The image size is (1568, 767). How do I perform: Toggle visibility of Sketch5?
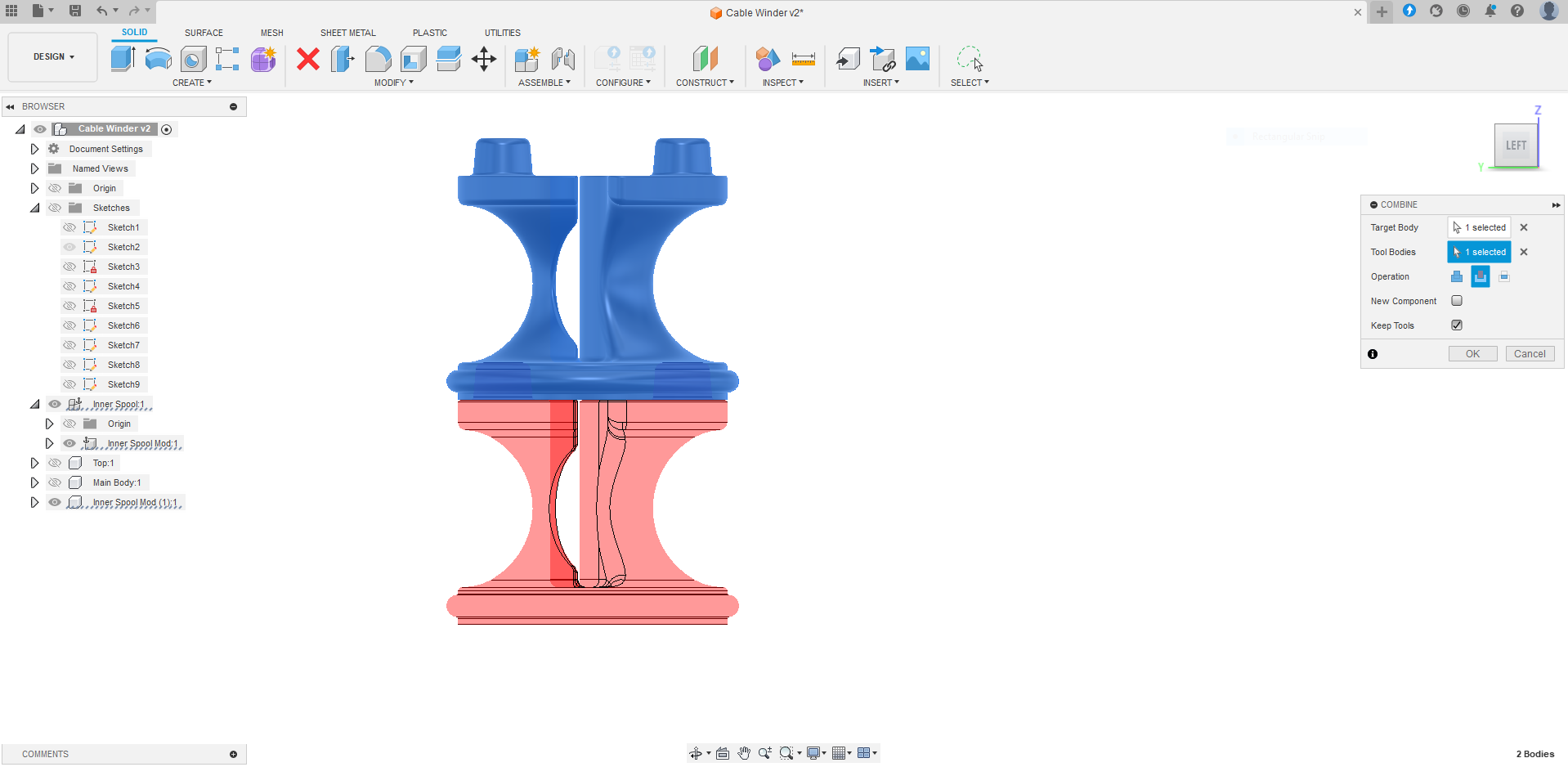pos(69,306)
